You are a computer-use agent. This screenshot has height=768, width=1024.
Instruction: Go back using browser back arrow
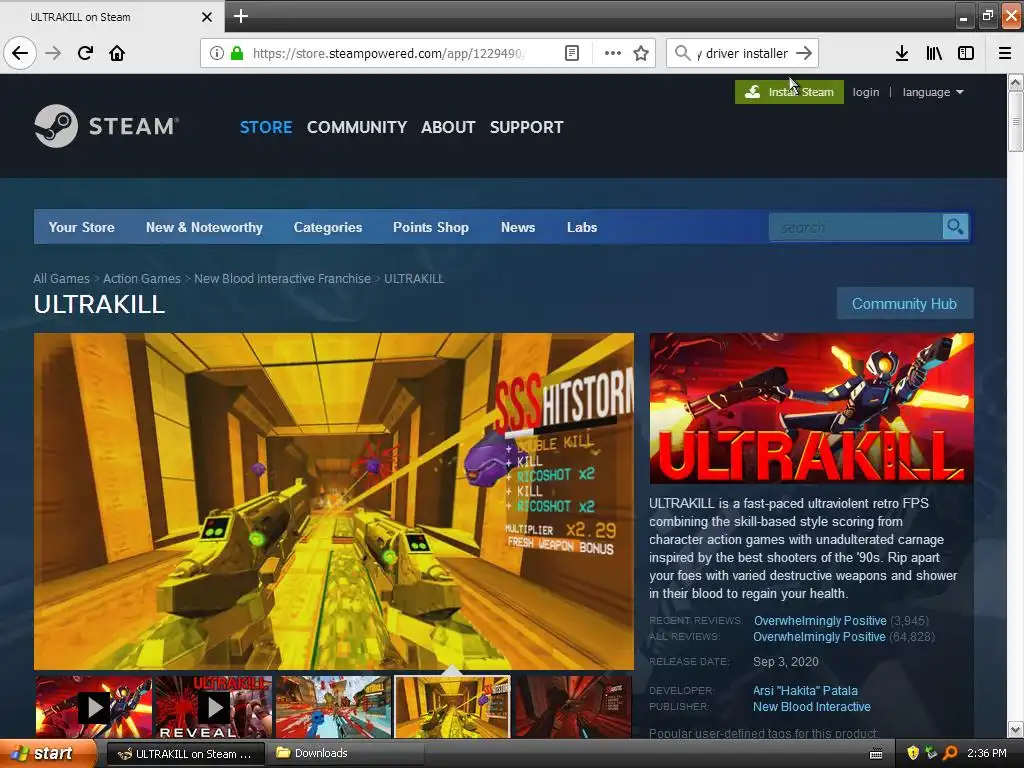(20, 53)
